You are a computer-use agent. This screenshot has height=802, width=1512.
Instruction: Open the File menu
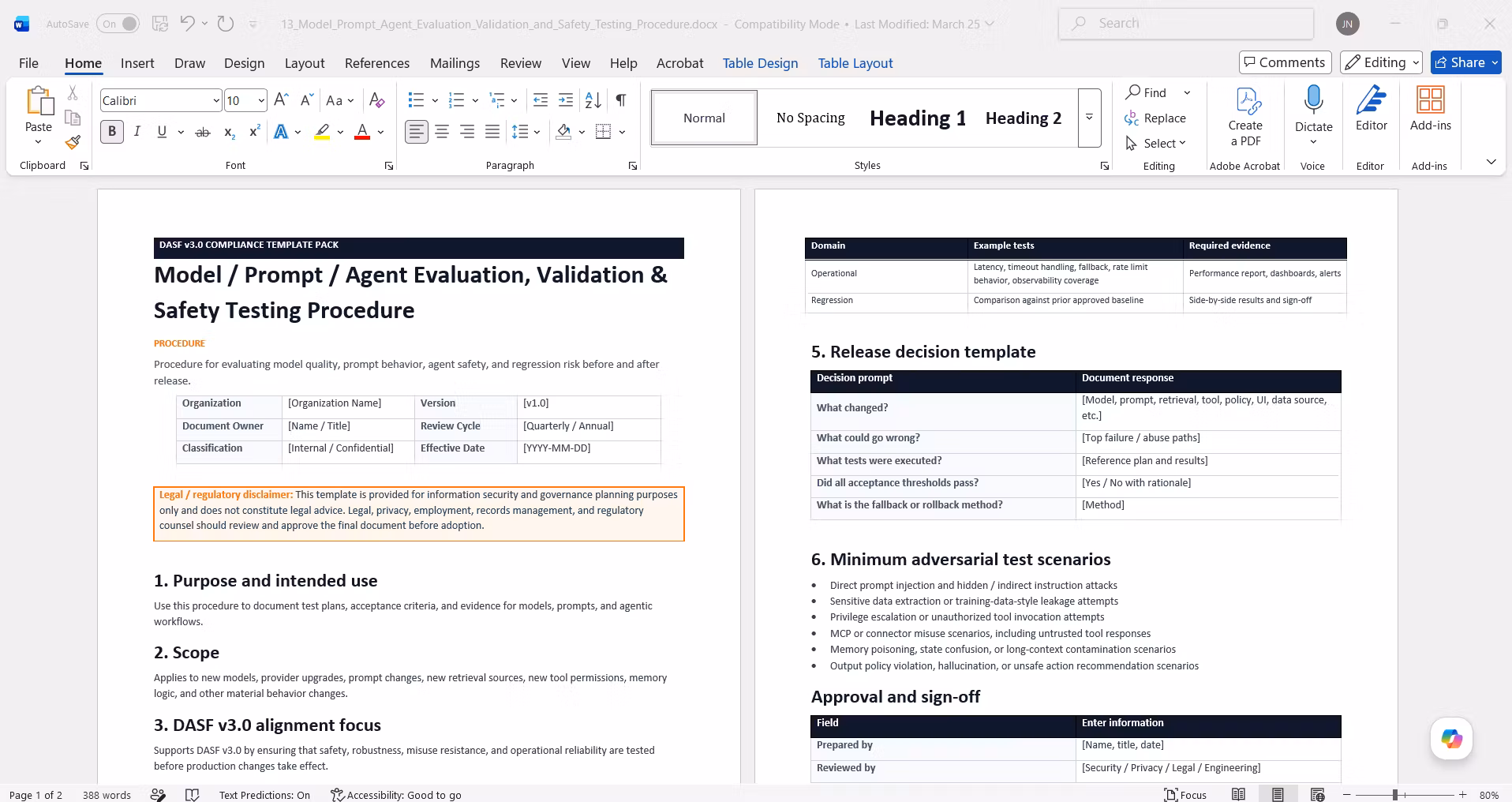coord(28,63)
